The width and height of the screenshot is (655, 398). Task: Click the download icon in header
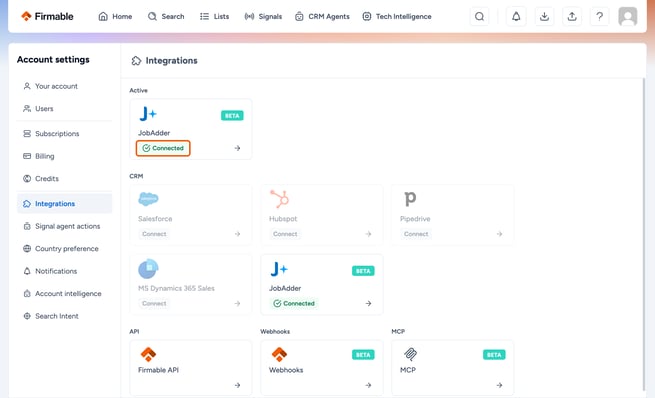point(544,16)
